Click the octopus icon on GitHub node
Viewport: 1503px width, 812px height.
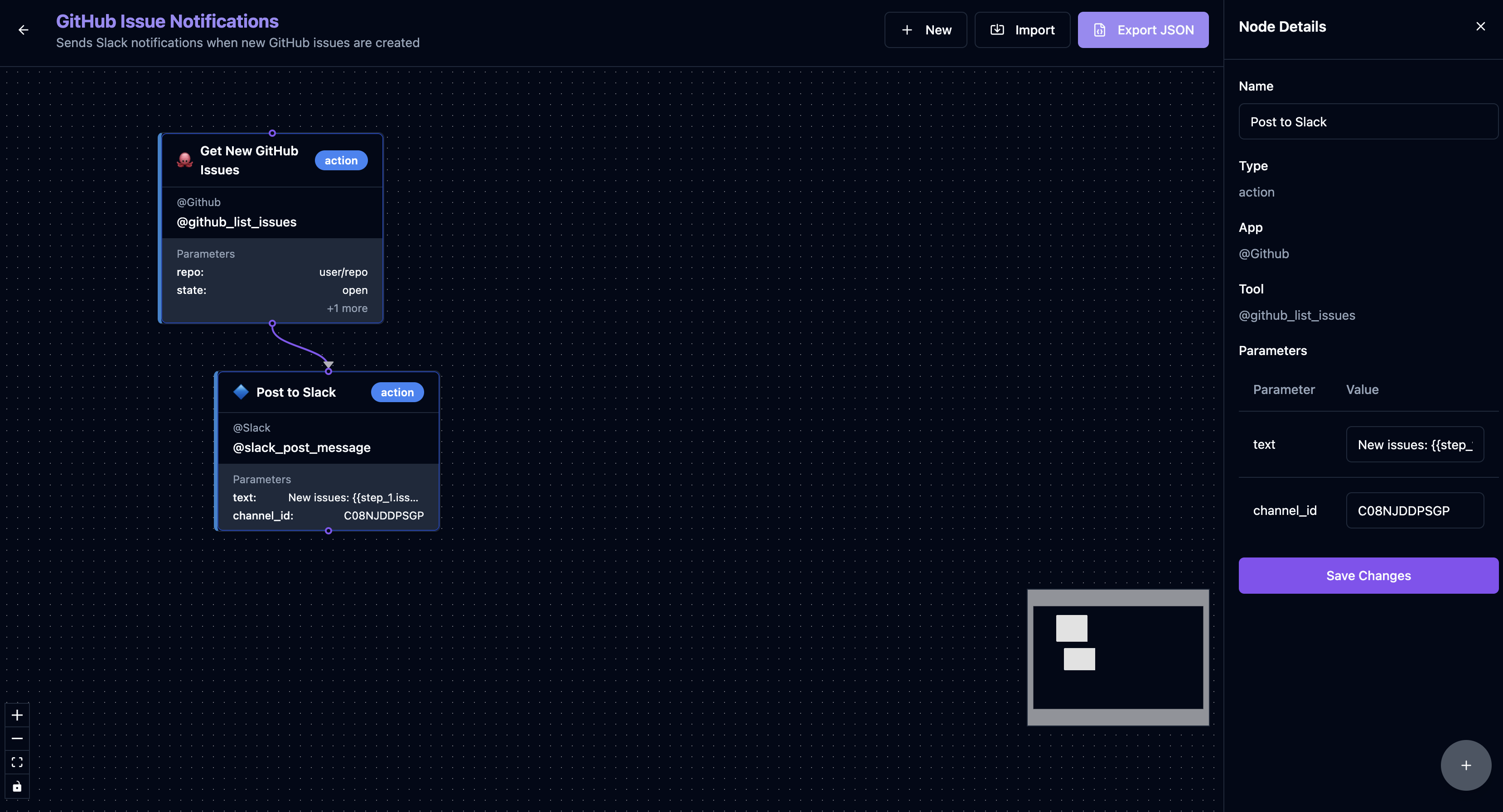coord(184,160)
